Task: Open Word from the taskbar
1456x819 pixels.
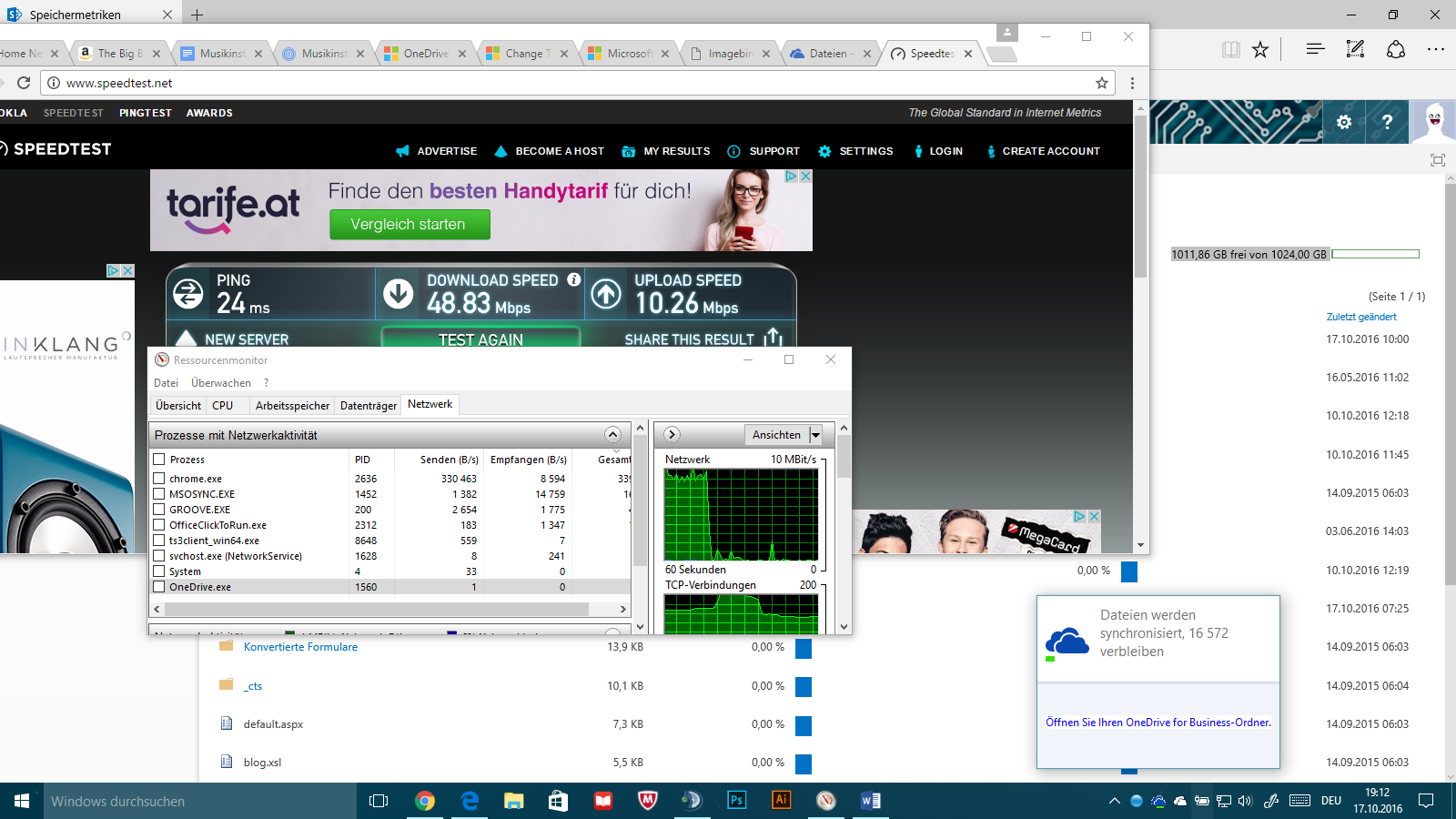Action: [x=870, y=801]
